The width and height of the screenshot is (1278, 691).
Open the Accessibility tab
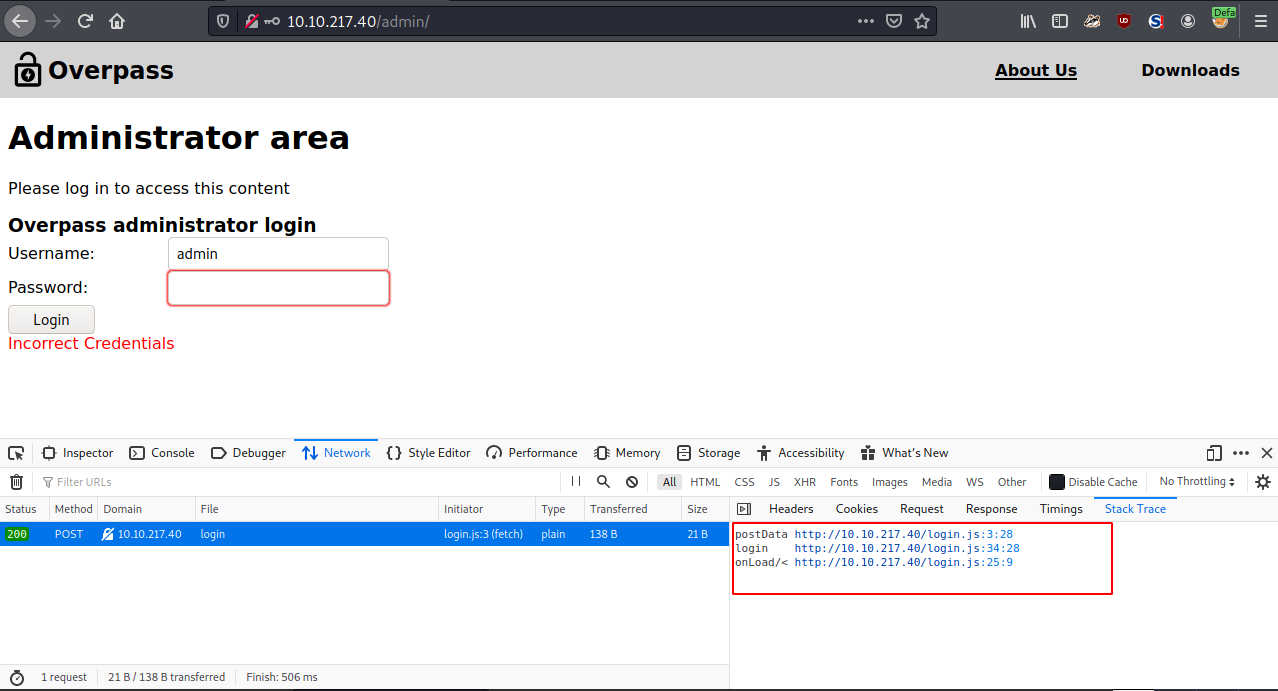pyautogui.click(x=801, y=453)
